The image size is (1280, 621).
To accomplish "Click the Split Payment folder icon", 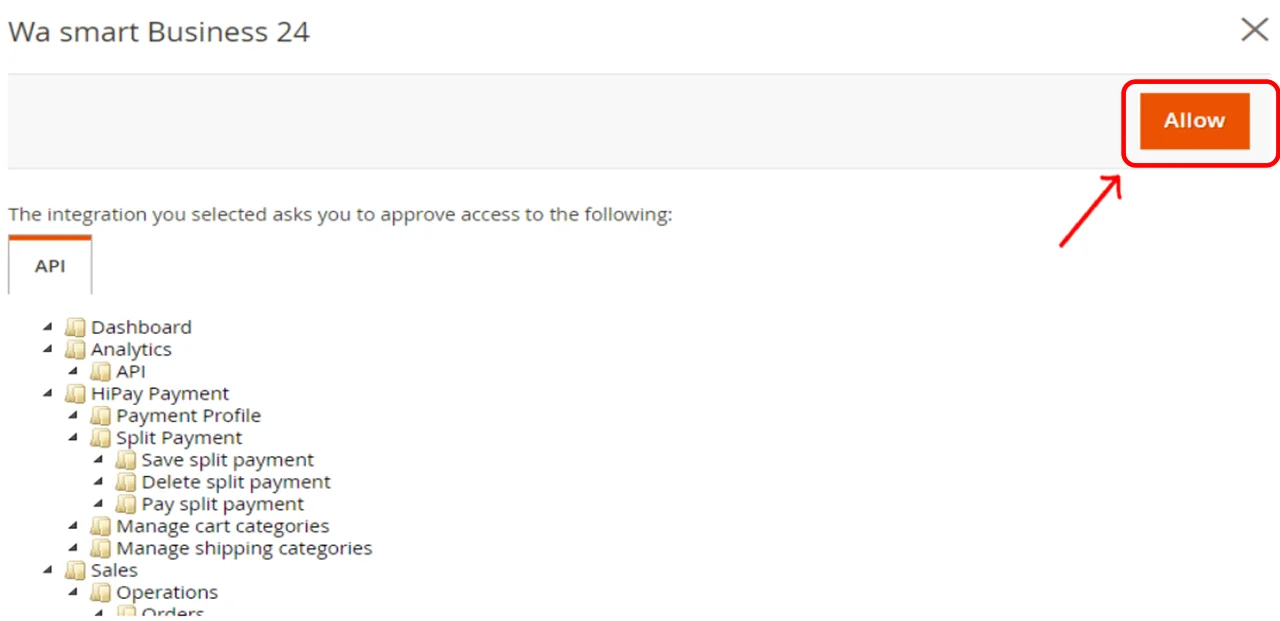I will [x=100, y=438].
